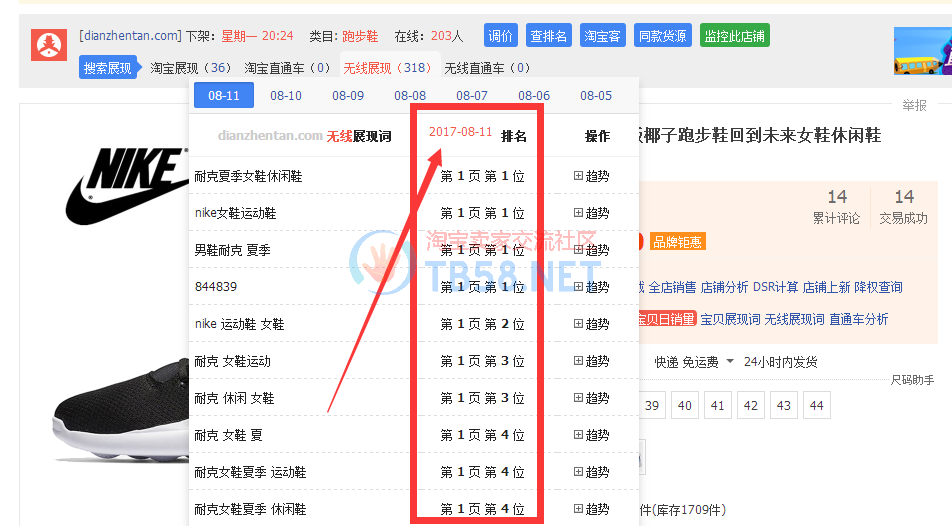The height and width of the screenshot is (526, 952).
Task: Open the 无线直通车 (0) tab
Action: pyautogui.click(x=487, y=68)
